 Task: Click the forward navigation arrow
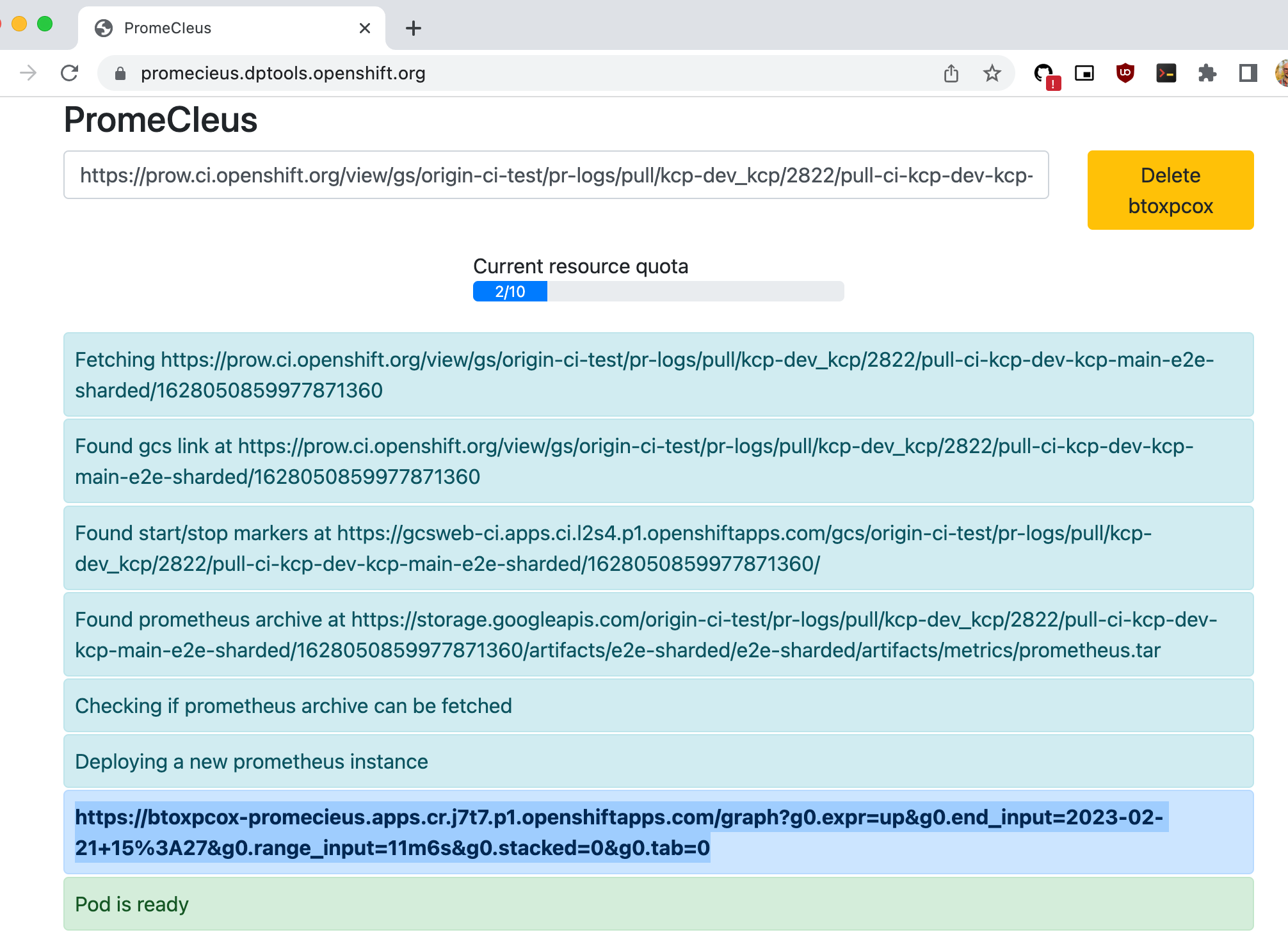click(x=28, y=73)
